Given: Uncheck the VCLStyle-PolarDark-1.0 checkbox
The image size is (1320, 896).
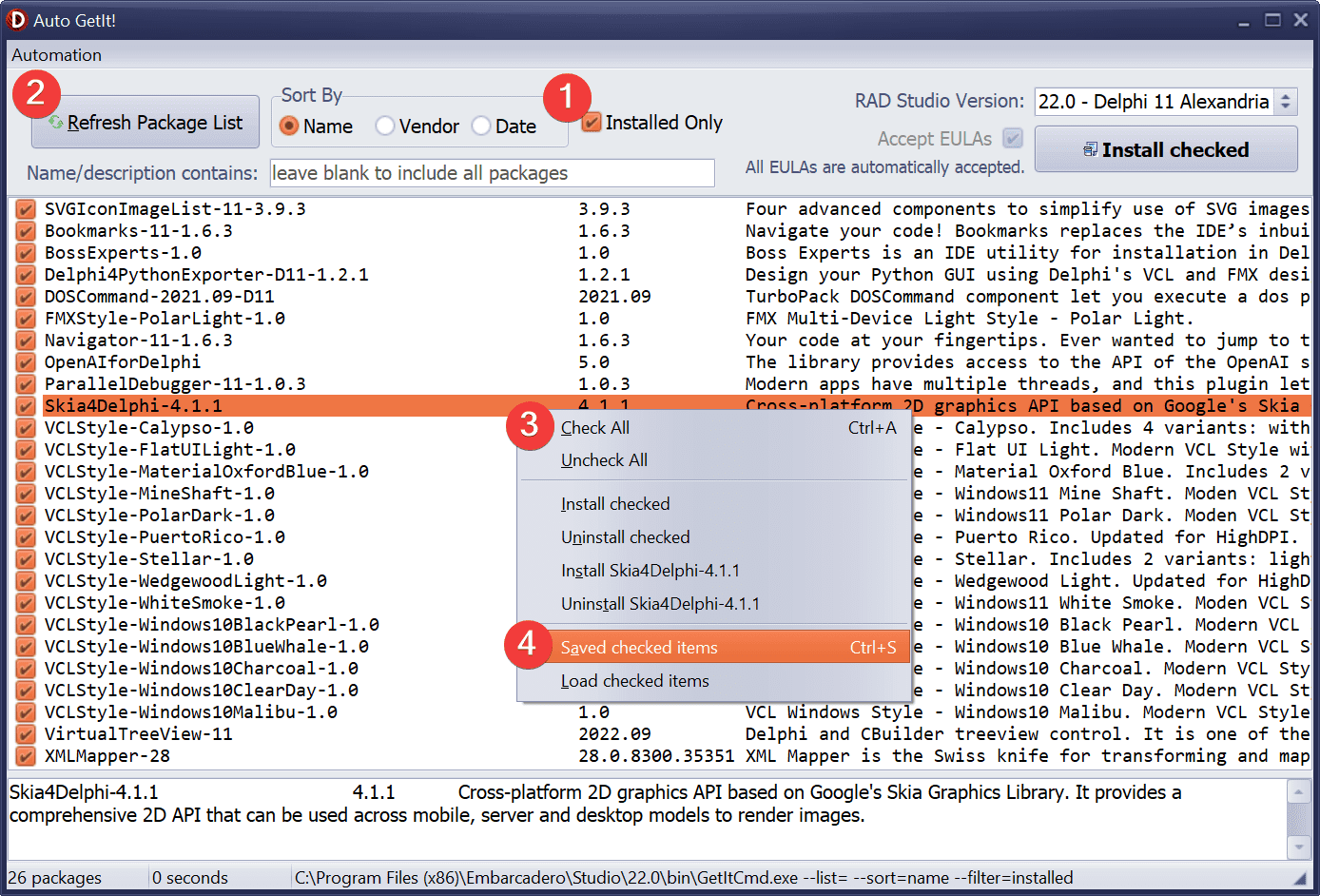Looking at the screenshot, I should pos(26,516).
